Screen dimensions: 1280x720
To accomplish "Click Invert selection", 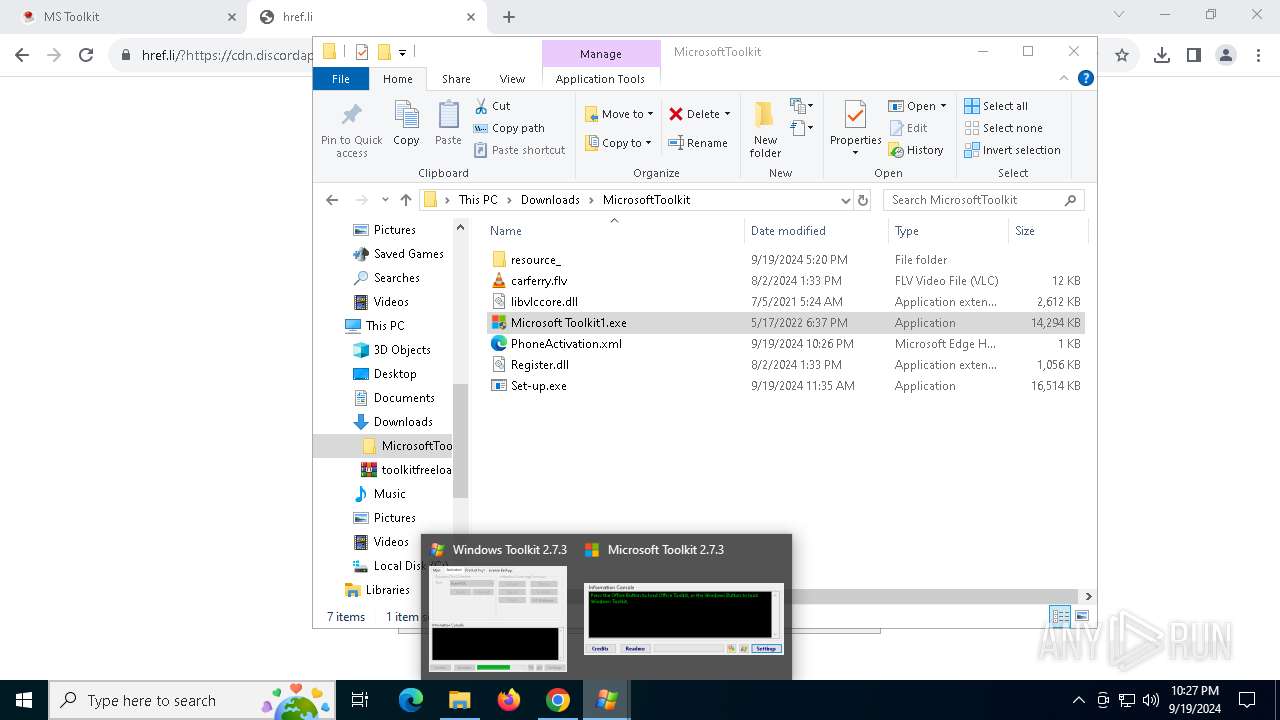I will click(x=1012, y=150).
